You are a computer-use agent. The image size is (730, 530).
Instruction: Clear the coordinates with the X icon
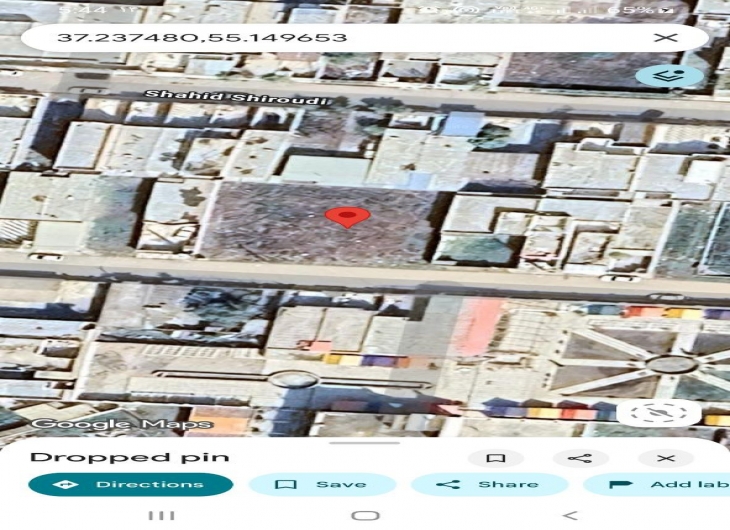[665, 38]
